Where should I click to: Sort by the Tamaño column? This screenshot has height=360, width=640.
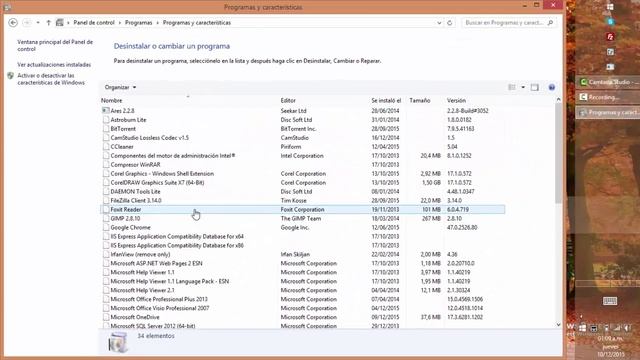coord(420,100)
